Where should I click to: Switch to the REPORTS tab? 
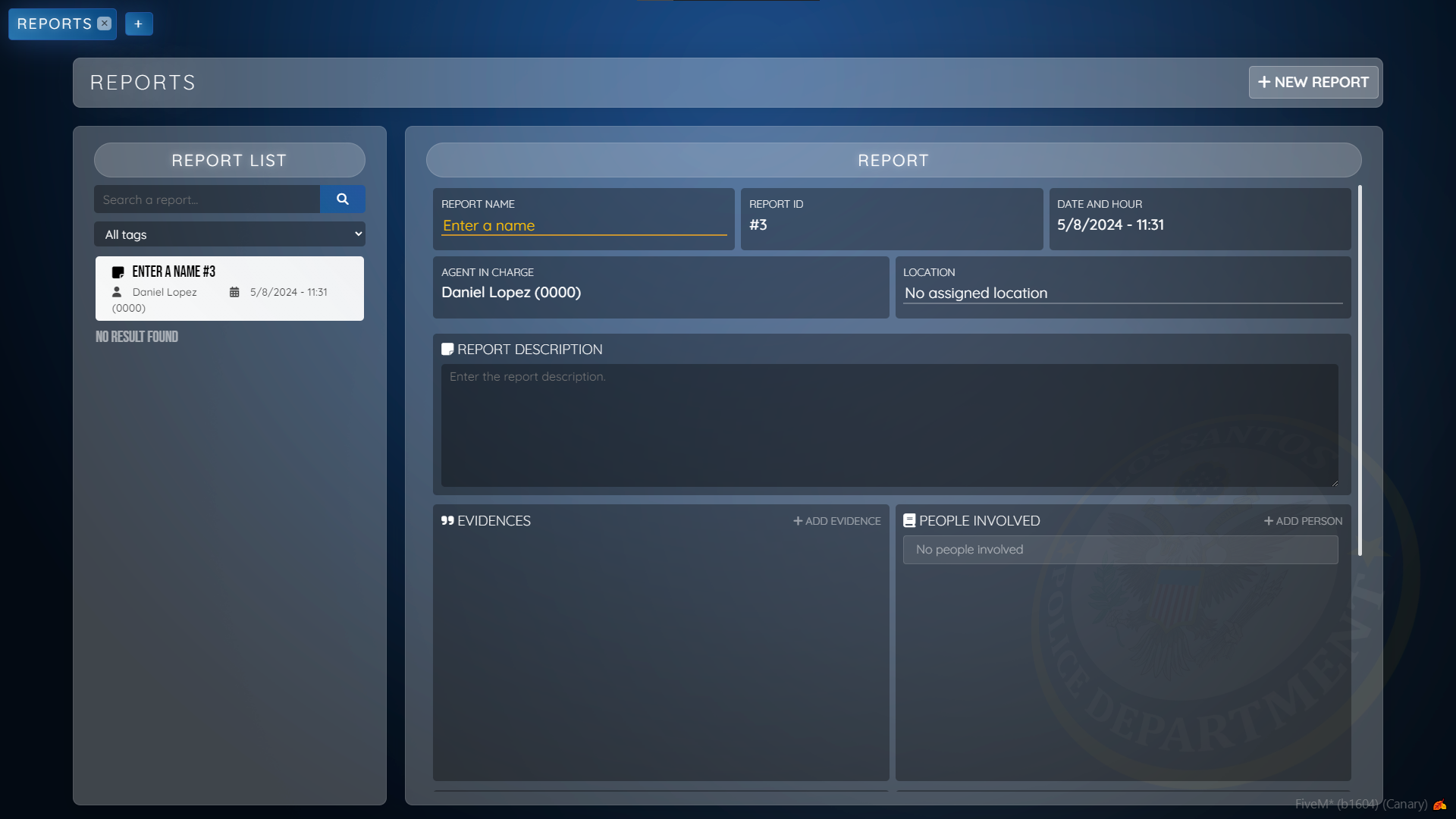(x=54, y=24)
